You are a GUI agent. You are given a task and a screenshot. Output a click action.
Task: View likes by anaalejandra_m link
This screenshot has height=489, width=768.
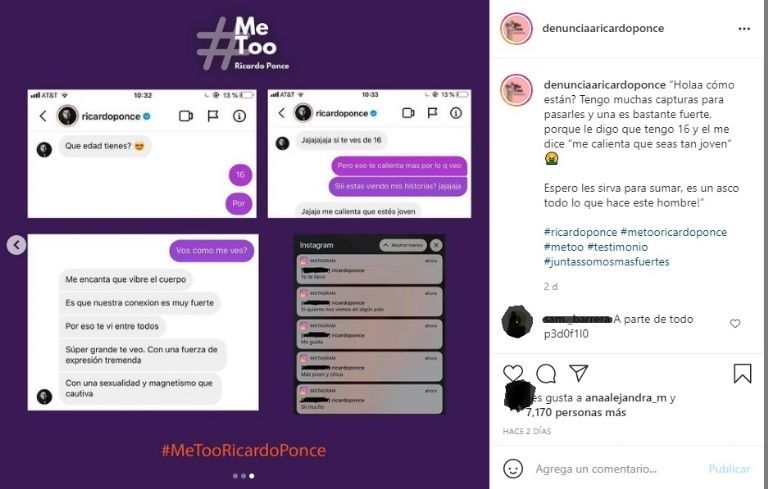[625, 398]
